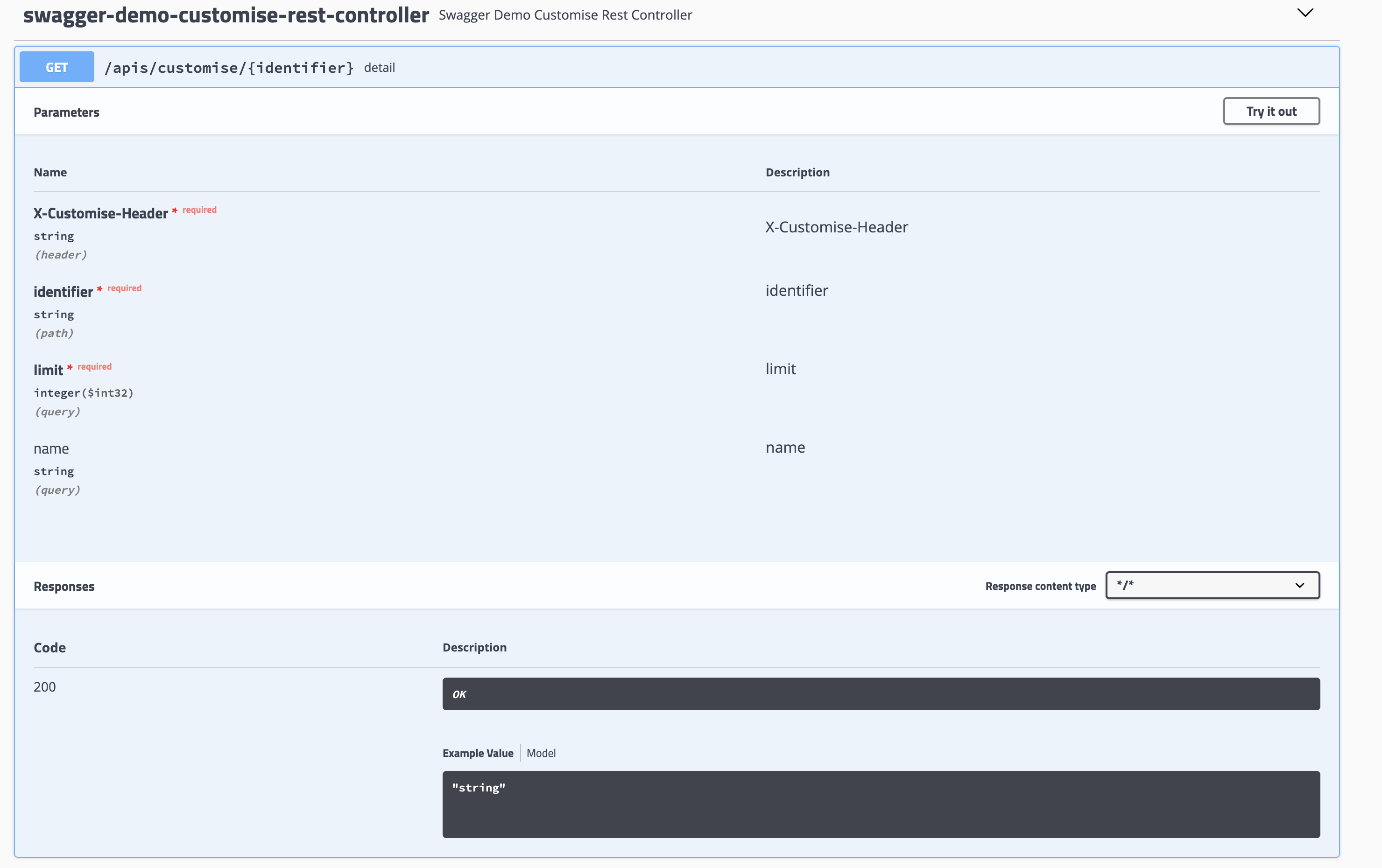Click the (header) location text

pyautogui.click(x=60, y=255)
